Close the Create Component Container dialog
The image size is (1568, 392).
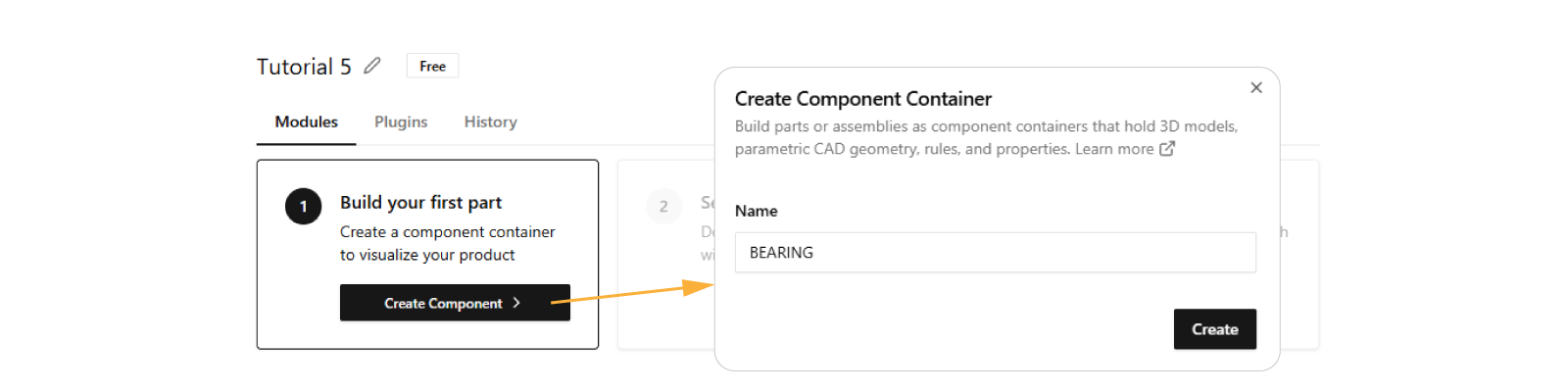point(1256,88)
